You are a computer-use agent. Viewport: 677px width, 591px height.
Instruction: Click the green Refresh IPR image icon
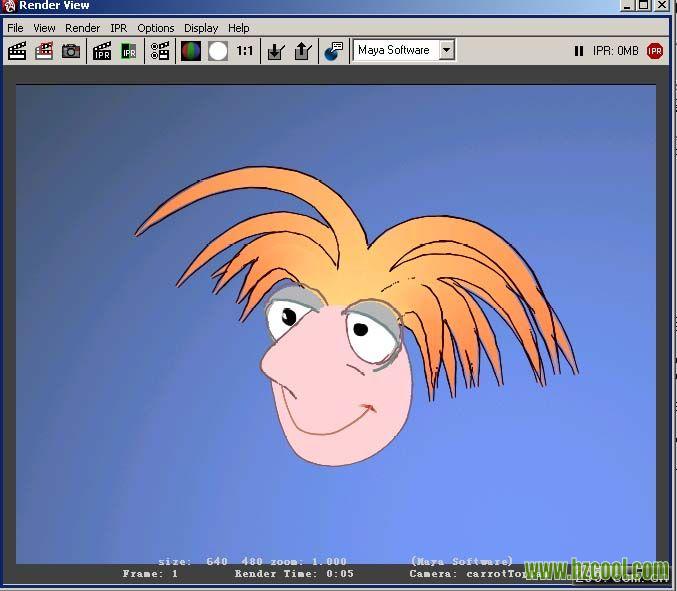129,51
